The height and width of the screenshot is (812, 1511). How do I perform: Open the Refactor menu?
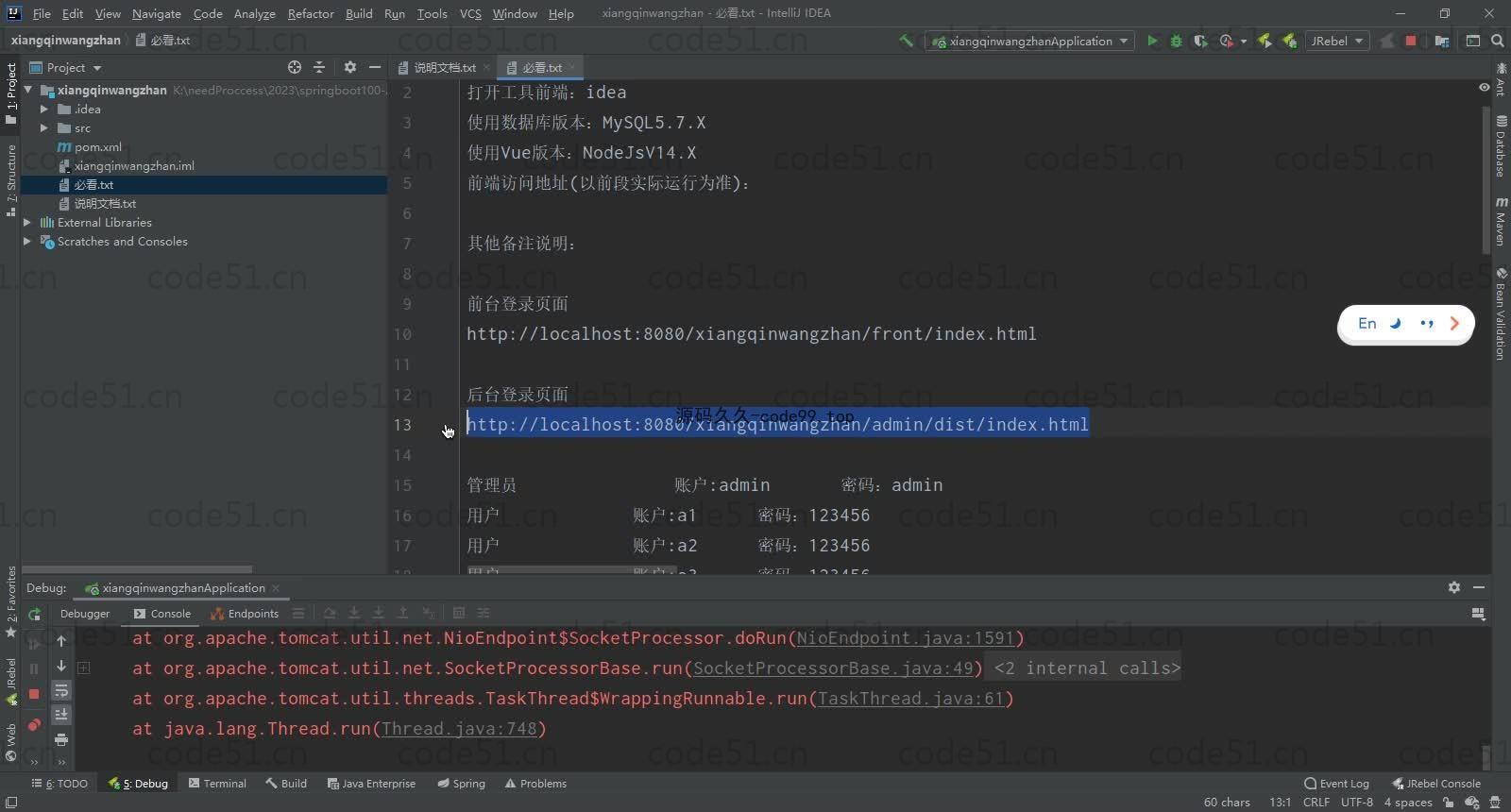[311, 13]
